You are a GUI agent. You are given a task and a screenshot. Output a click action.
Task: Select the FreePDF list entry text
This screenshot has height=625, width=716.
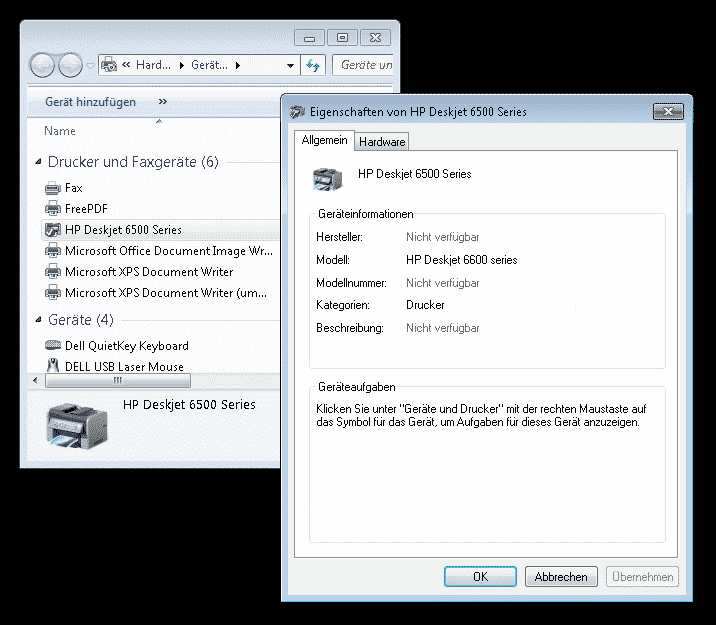(x=86, y=209)
